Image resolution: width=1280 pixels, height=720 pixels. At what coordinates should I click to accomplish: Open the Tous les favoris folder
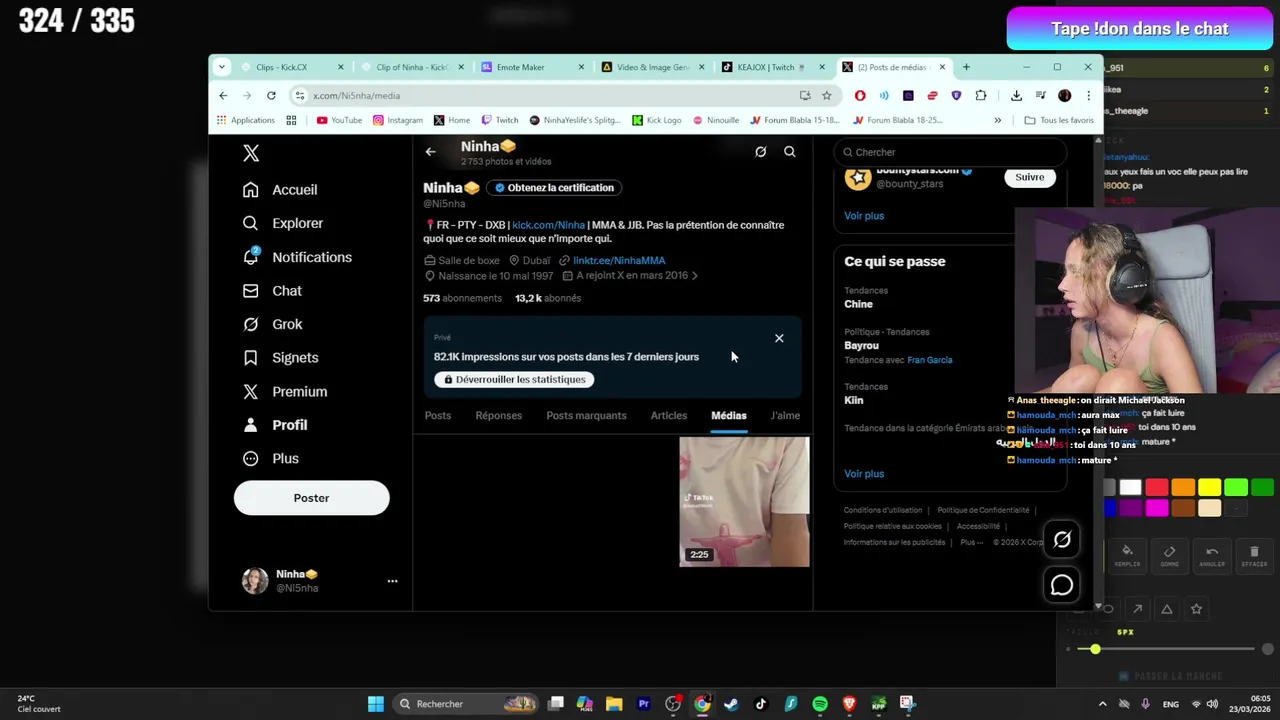point(1059,120)
